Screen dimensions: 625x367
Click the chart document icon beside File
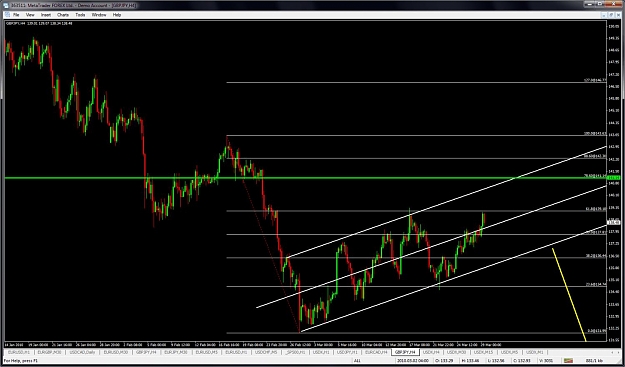pos(6,15)
